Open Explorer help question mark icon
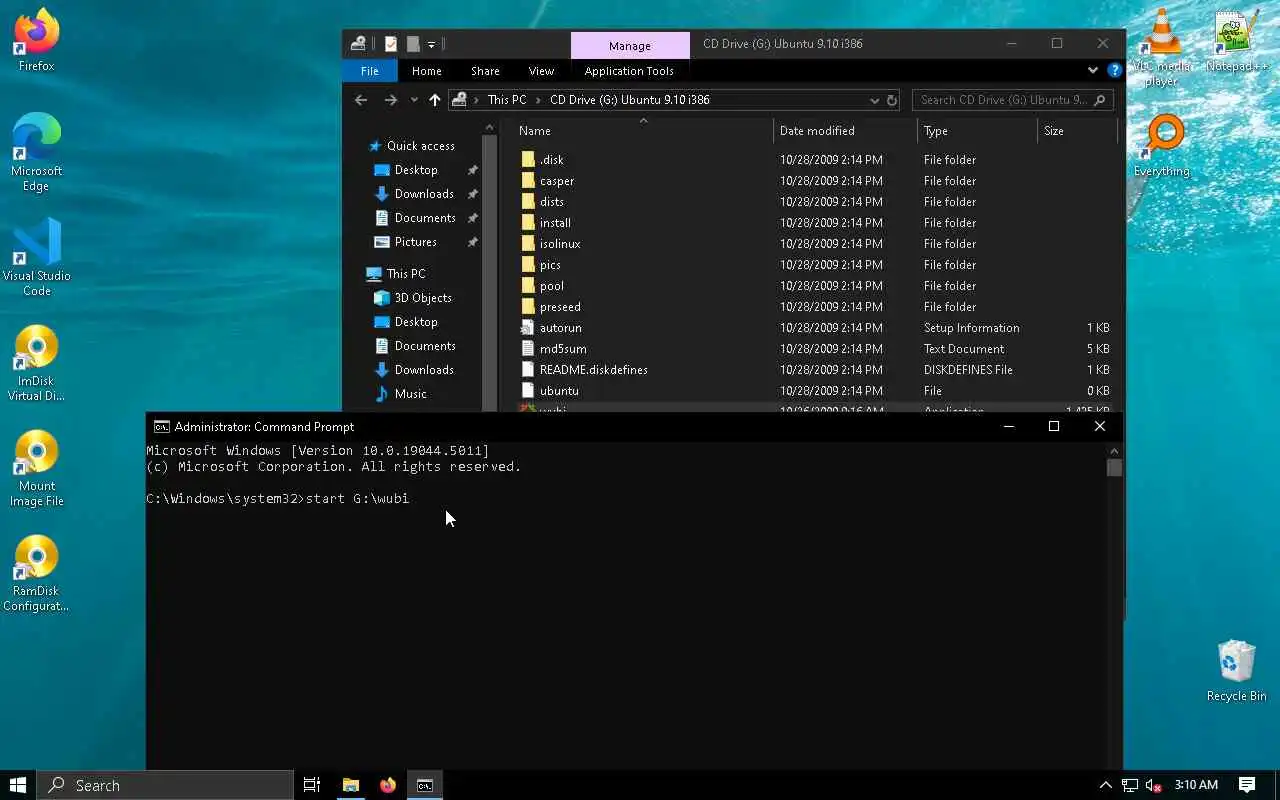The height and width of the screenshot is (800, 1280). coord(1115,71)
